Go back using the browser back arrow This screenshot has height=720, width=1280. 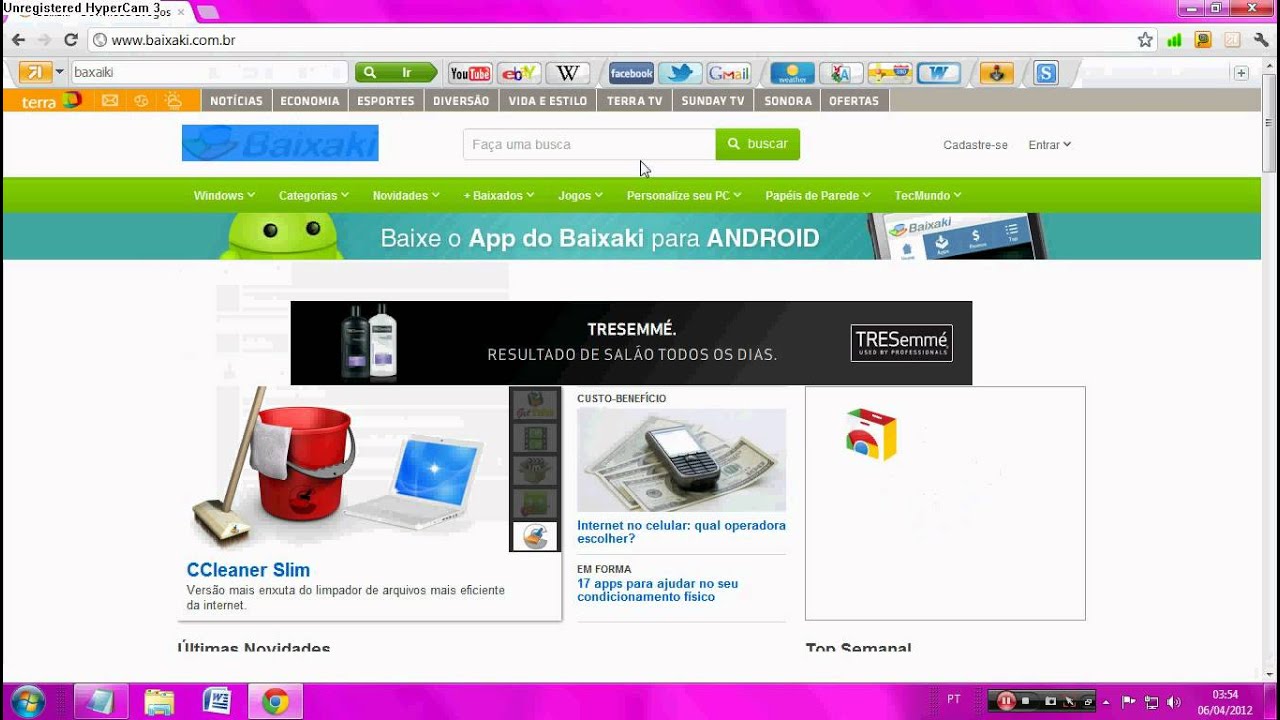18,40
